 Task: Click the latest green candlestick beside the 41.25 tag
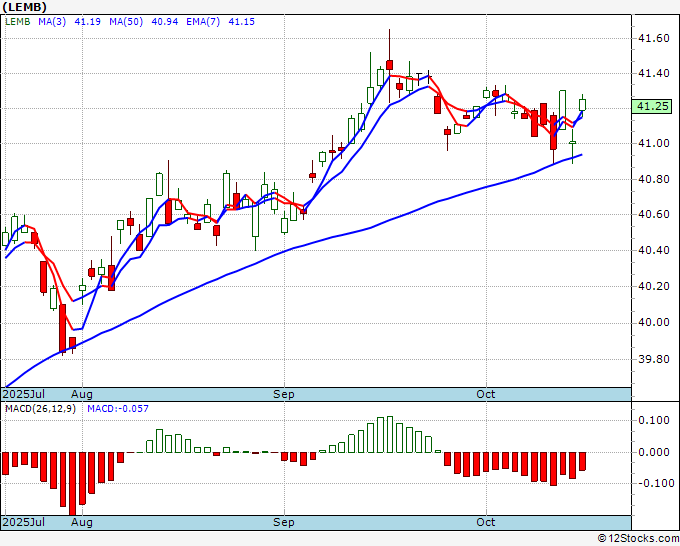582,105
